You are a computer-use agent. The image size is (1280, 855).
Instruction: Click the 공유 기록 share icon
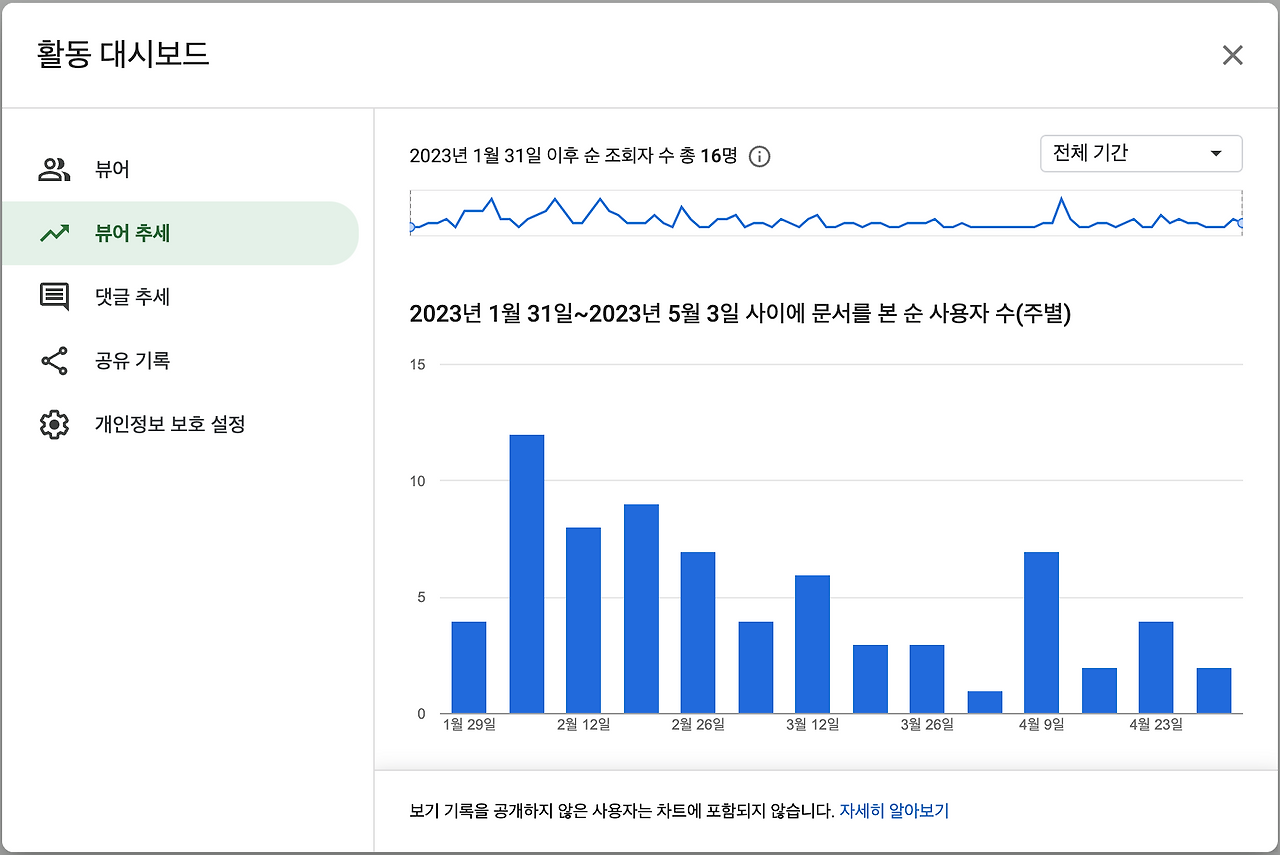53,360
